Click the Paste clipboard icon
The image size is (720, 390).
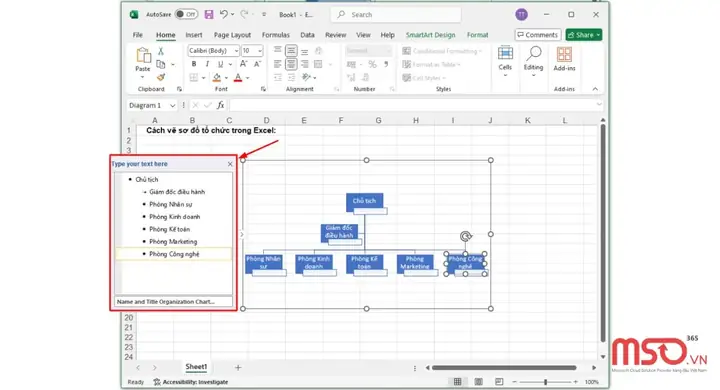(143, 55)
